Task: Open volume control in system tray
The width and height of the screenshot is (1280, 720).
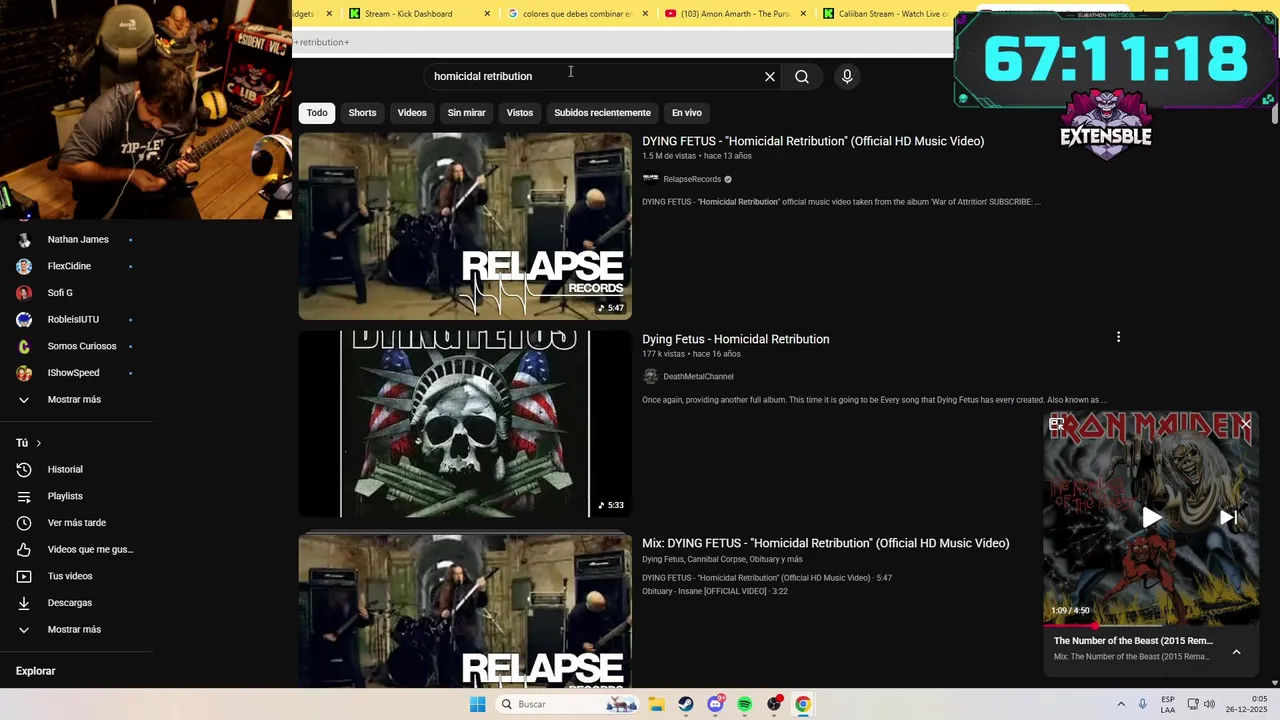Action: [1209, 704]
